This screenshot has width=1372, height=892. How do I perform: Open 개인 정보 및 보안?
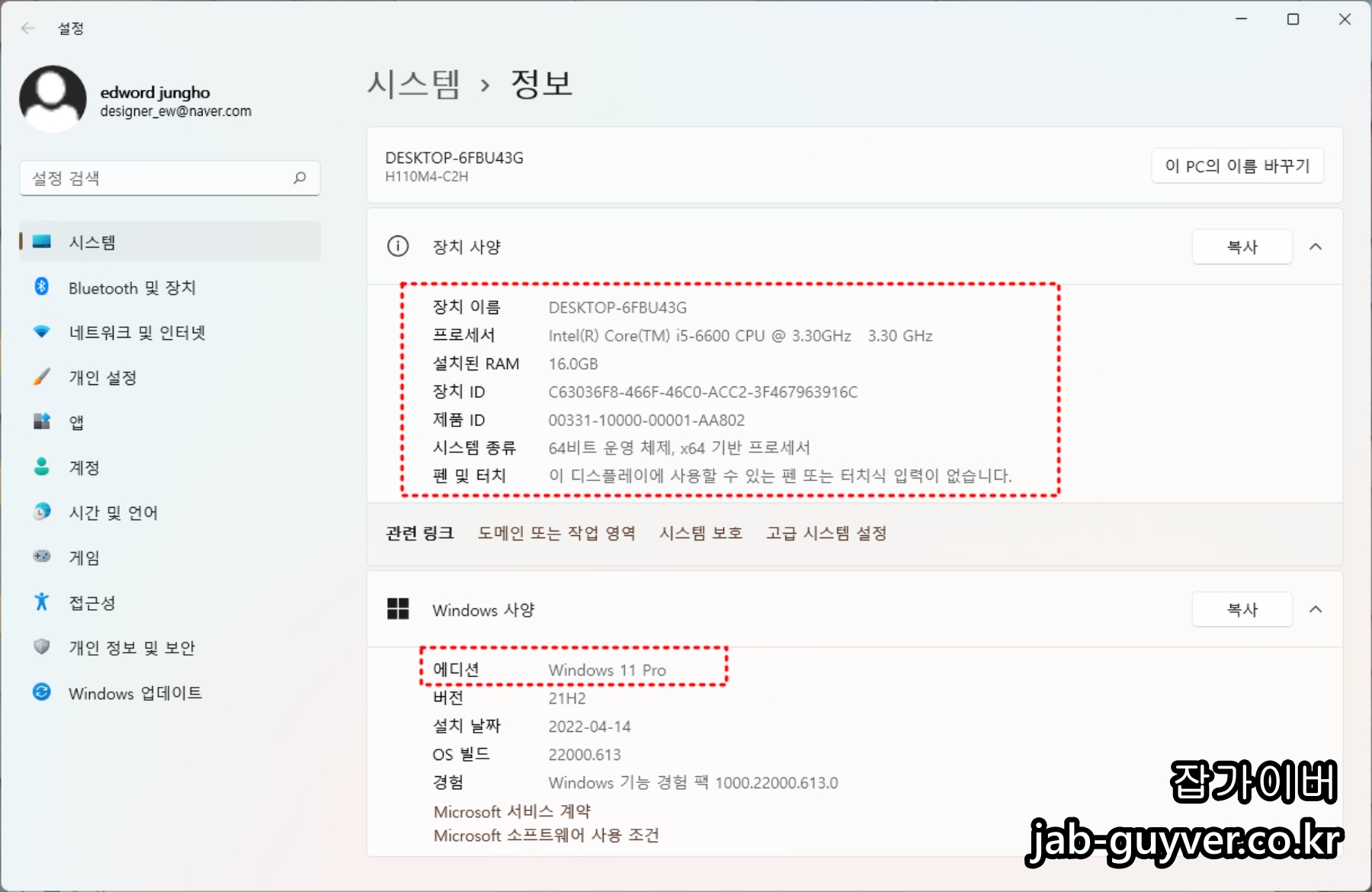(170, 647)
